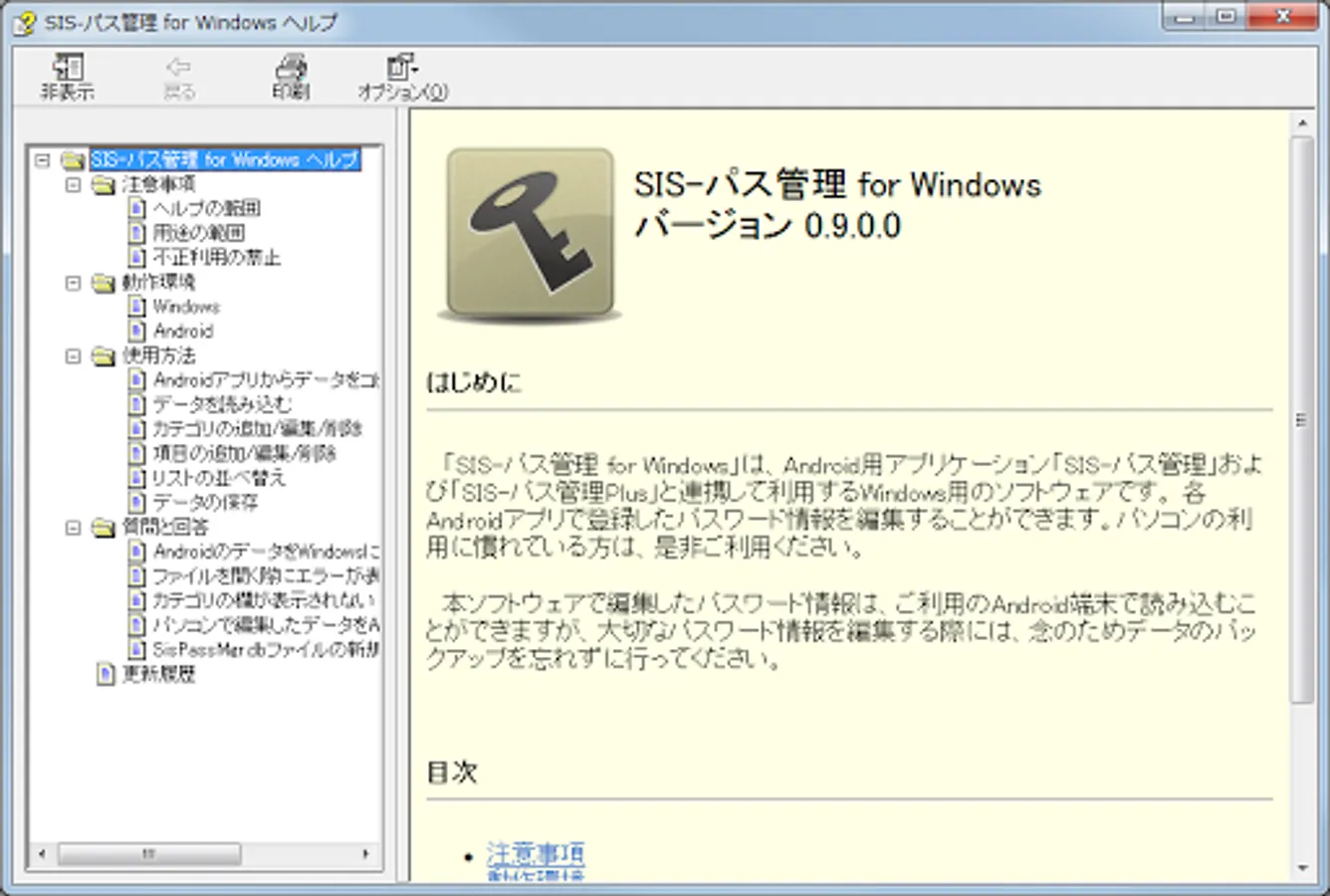
Task: Click the 戻る (Back) toolbar arrow
Action: click(x=179, y=78)
